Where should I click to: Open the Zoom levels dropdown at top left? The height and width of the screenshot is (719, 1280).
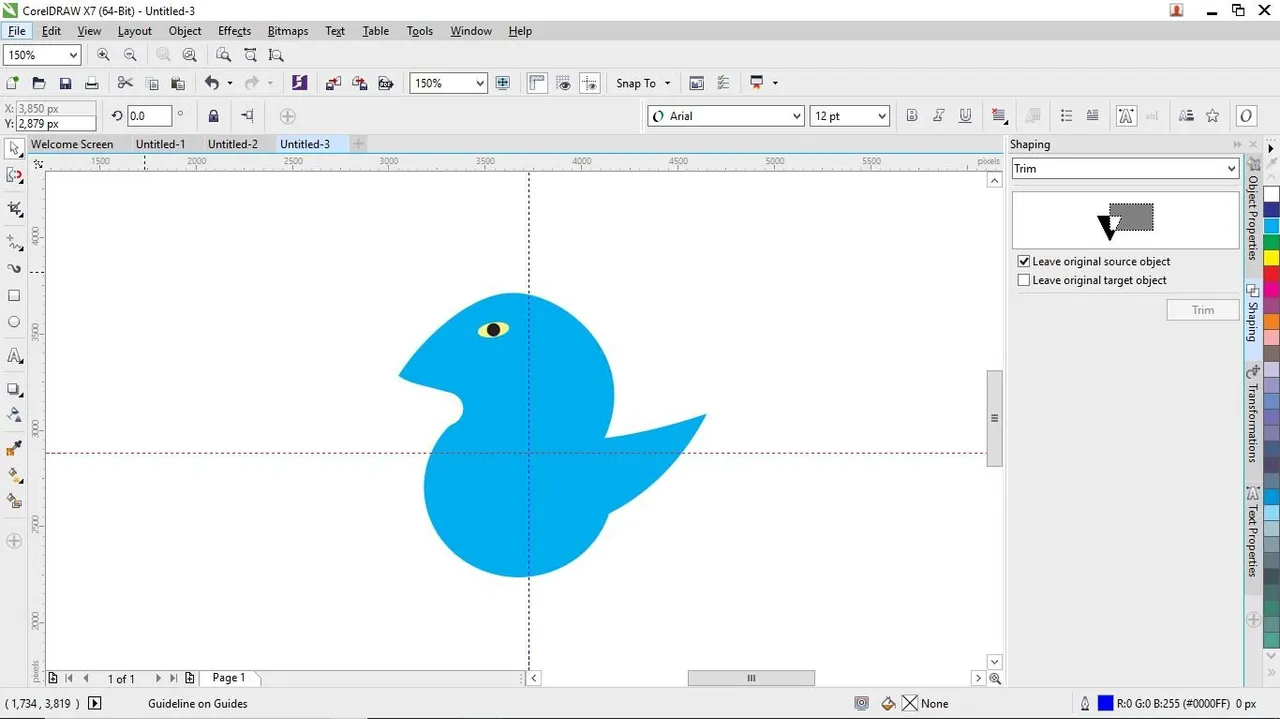(72, 55)
